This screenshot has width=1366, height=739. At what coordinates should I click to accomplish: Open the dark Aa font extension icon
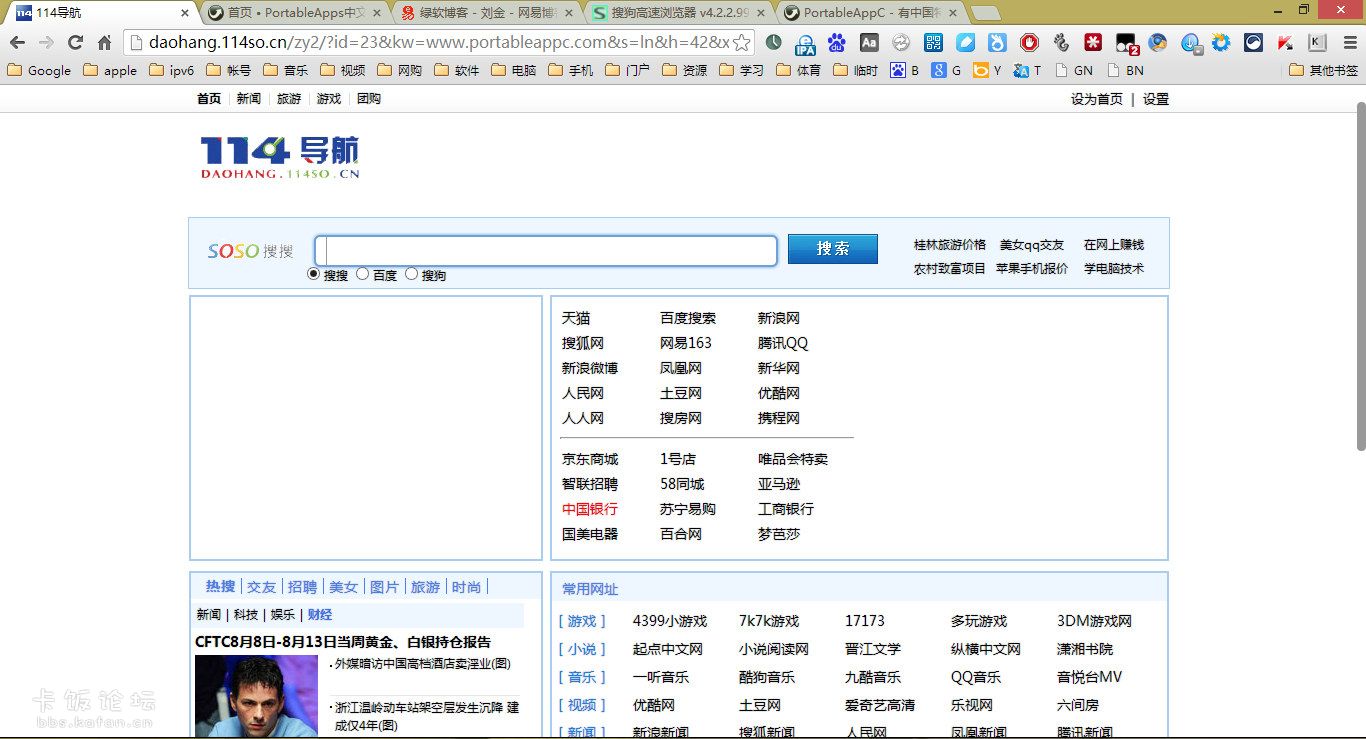coord(869,42)
